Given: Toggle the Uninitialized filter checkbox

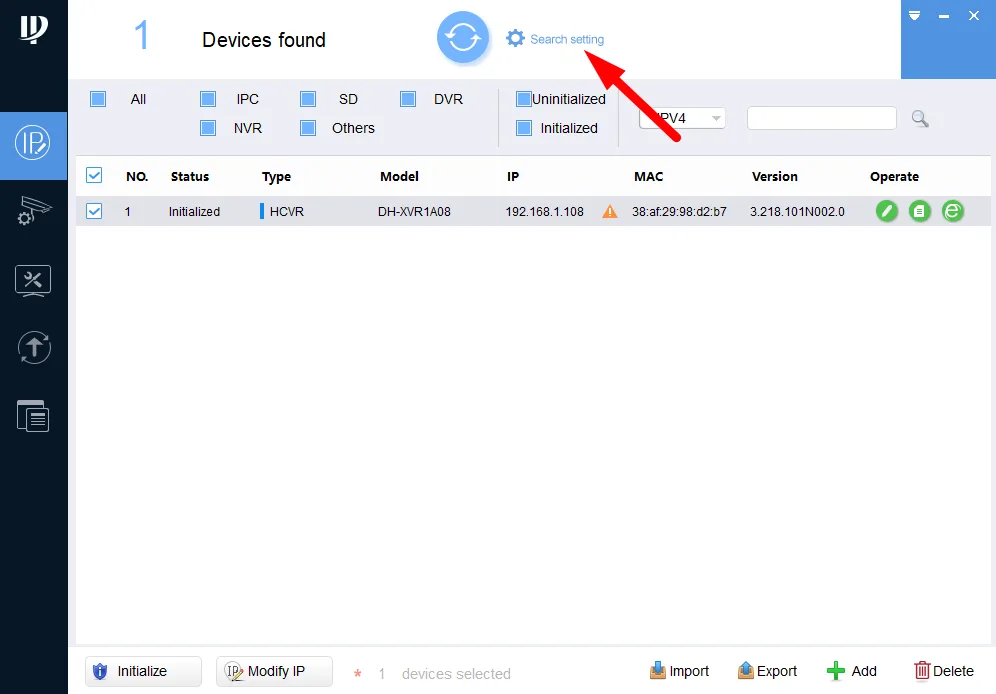Looking at the screenshot, I should [x=523, y=99].
